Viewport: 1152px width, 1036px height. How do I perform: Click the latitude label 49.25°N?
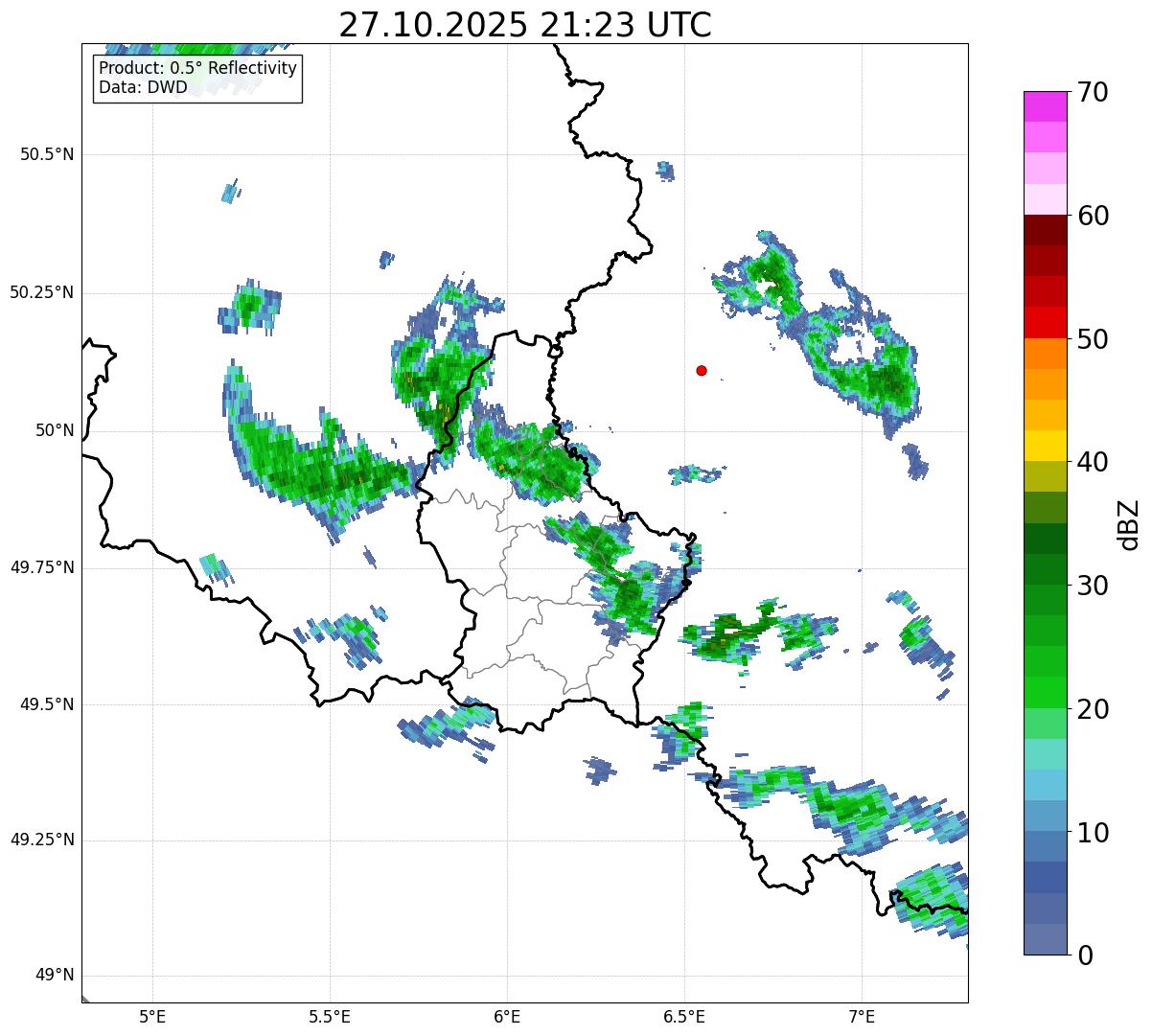41,840
